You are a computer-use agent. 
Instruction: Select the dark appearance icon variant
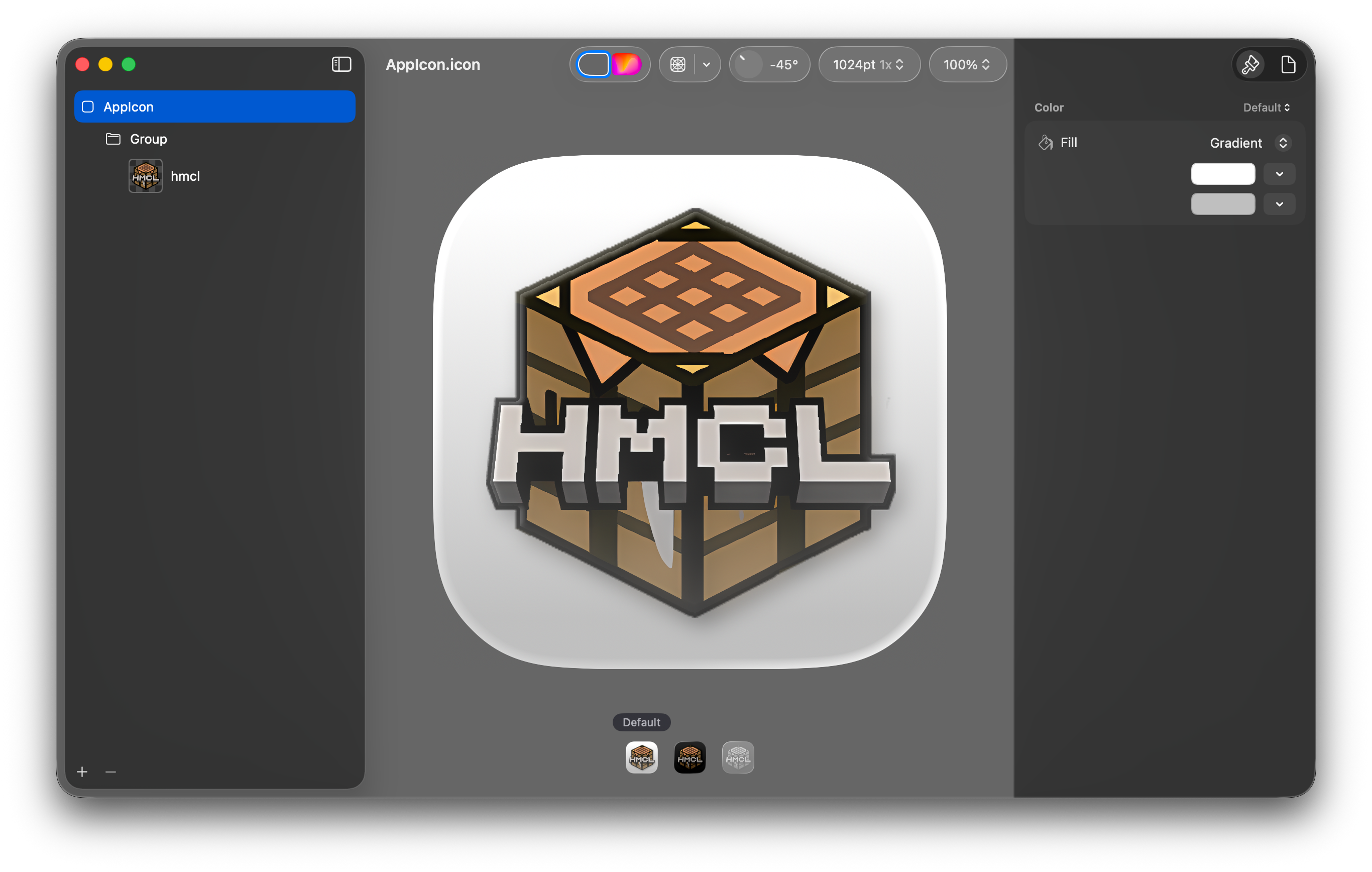click(x=690, y=757)
